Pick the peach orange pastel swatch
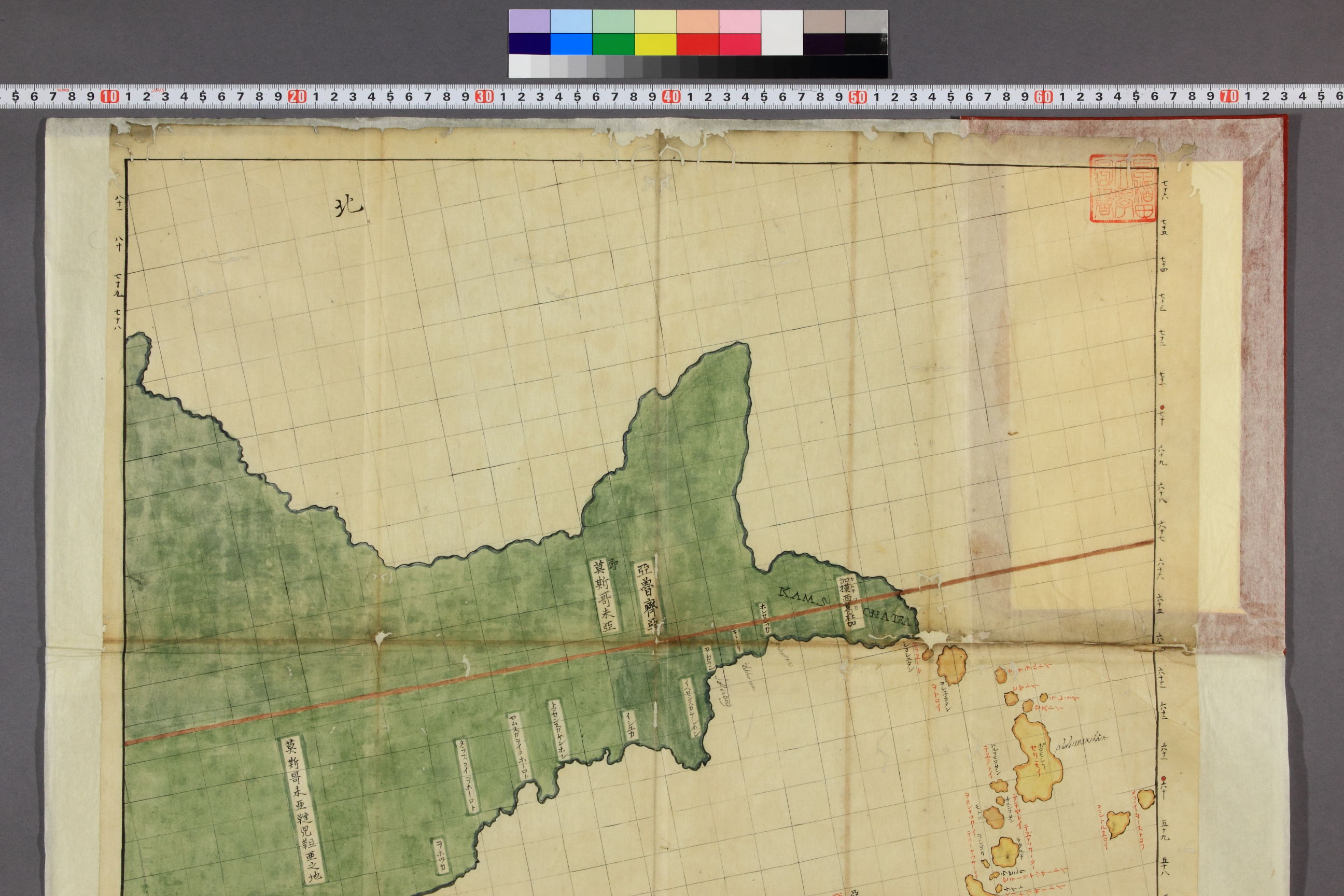 [698, 21]
